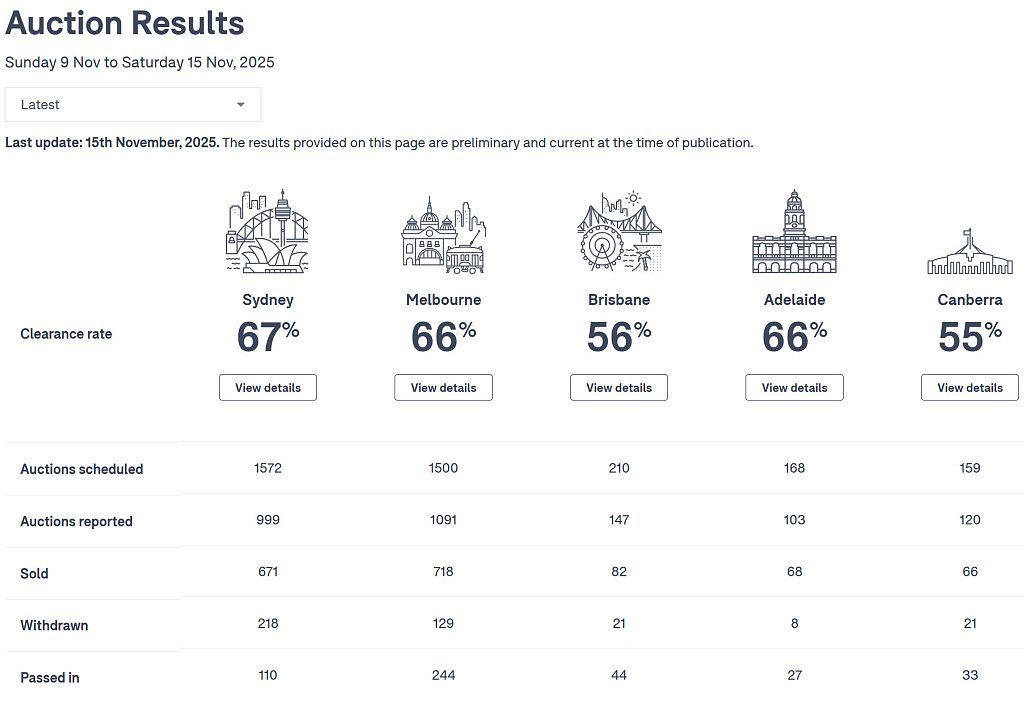Click Melbourne's Sold value of 718
1024x703 pixels.
(x=443, y=572)
